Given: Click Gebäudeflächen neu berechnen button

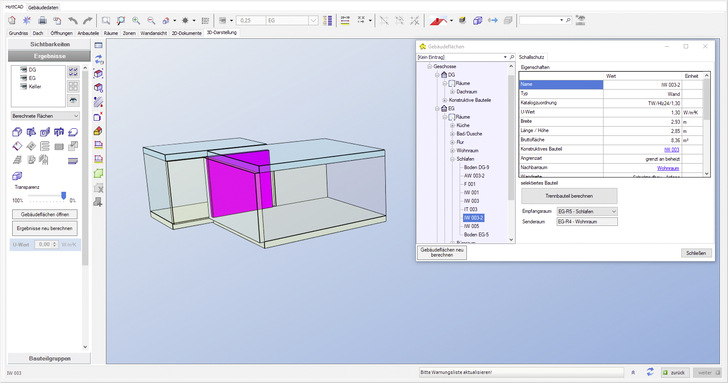Looking at the screenshot, I should point(442,252).
